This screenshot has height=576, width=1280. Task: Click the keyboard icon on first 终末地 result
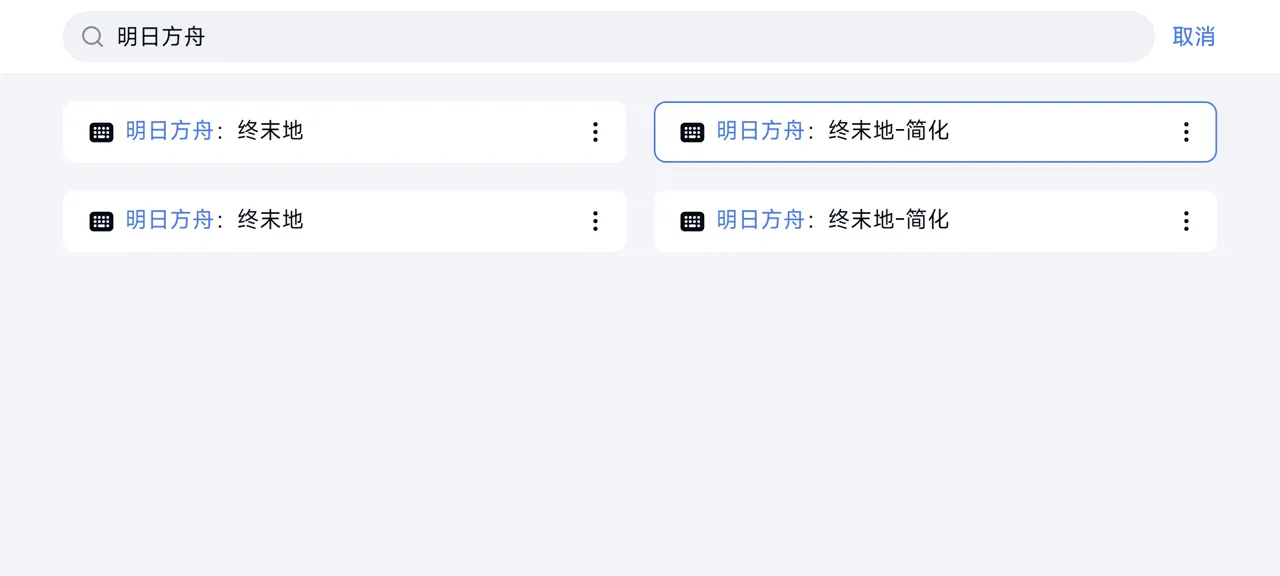coord(101,131)
